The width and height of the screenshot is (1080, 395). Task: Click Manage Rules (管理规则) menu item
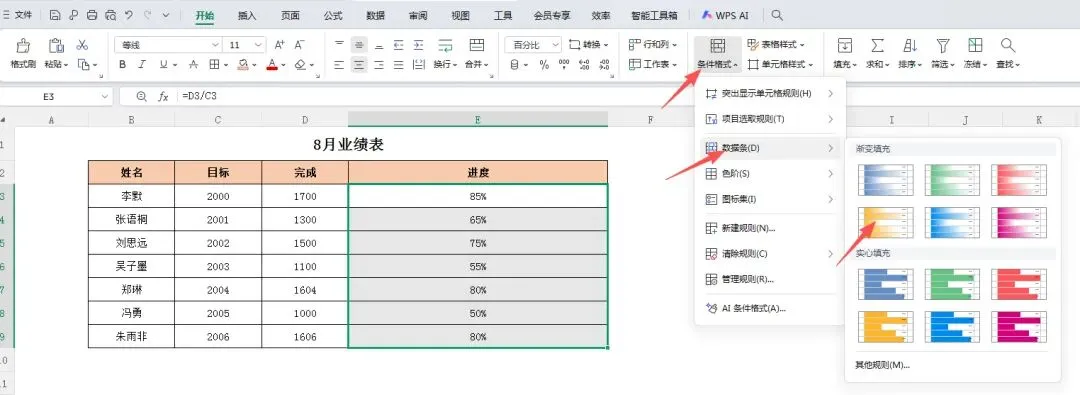click(769, 279)
